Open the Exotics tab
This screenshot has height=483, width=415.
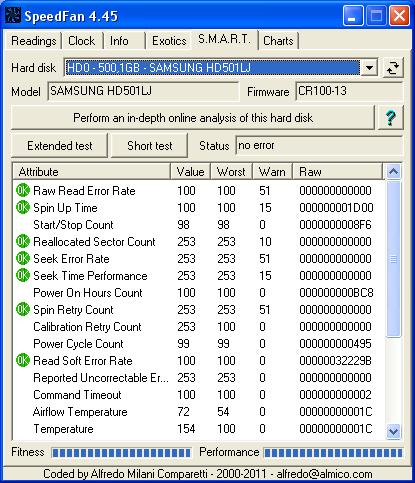169,41
